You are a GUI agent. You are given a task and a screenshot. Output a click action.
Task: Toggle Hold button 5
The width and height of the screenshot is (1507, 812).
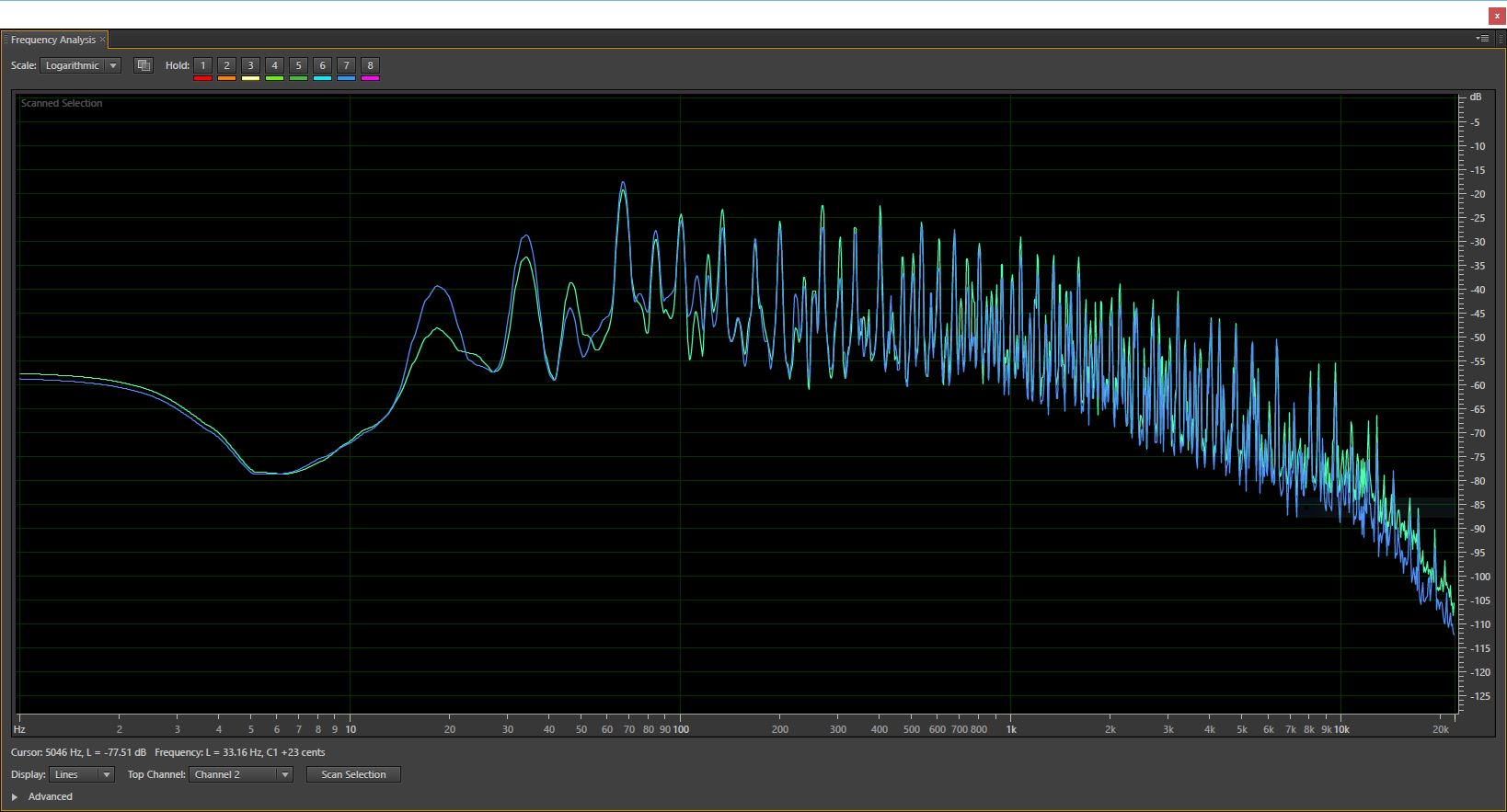pos(298,65)
